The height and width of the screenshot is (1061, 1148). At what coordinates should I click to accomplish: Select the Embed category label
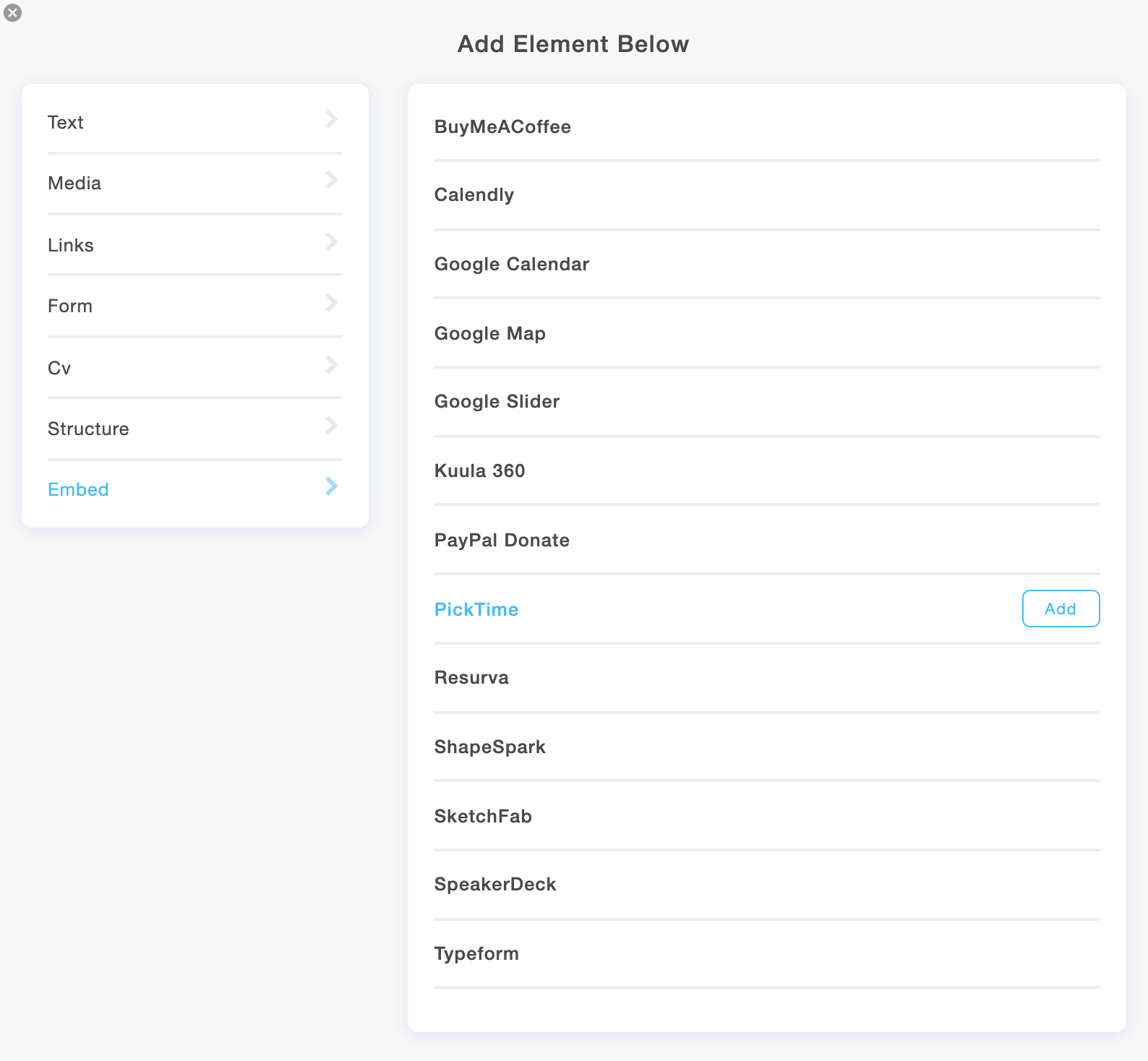click(x=78, y=490)
